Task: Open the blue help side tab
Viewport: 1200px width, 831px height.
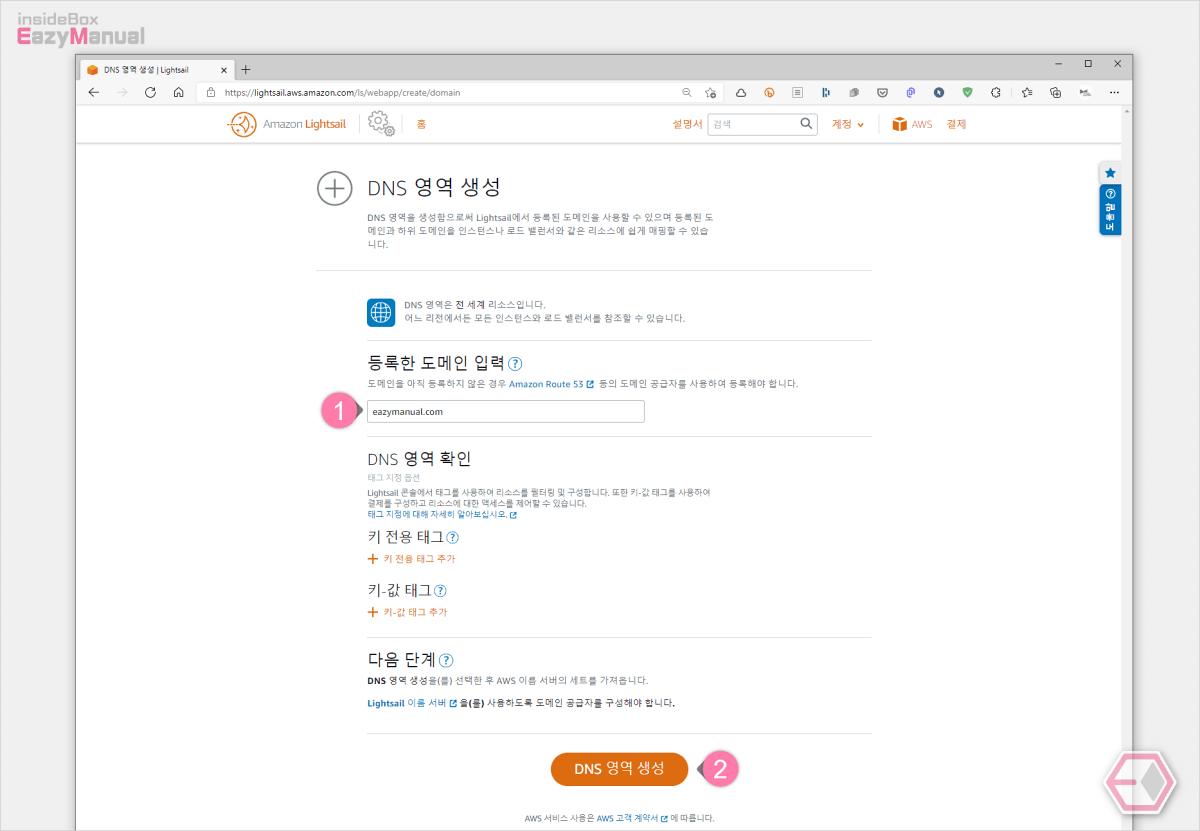Action: [1110, 209]
